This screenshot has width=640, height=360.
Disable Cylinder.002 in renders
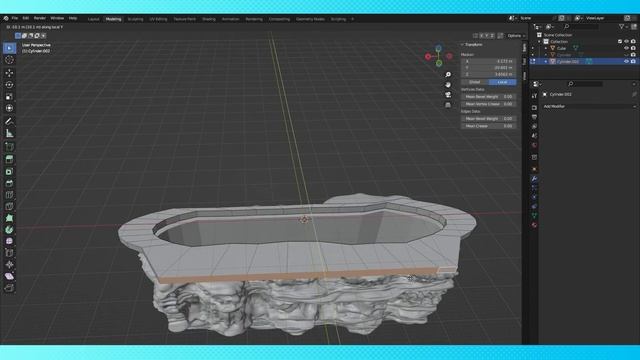click(x=633, y=61)
